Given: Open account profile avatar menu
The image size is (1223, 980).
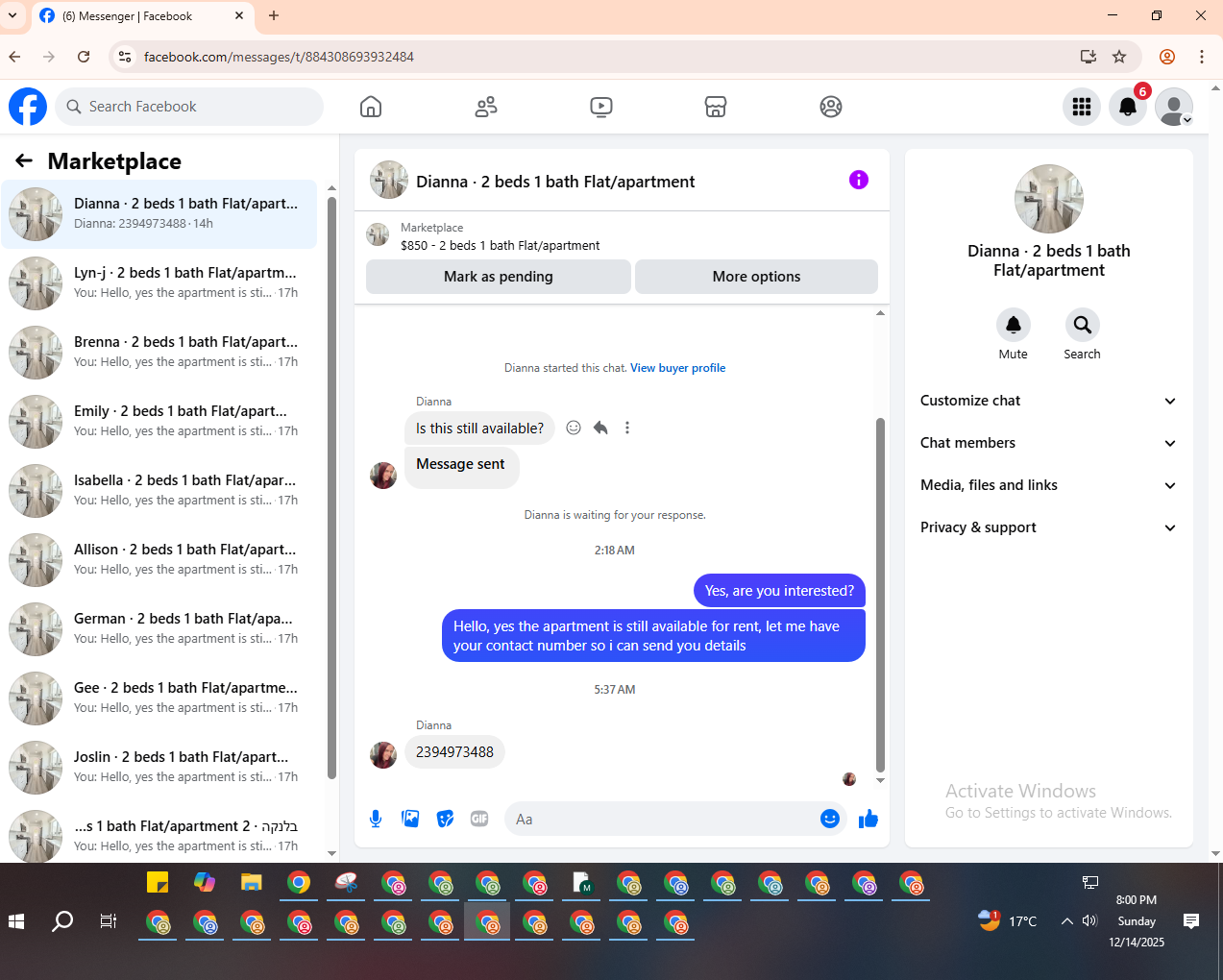Looking at the screenshot, I should coord(1174,107).
